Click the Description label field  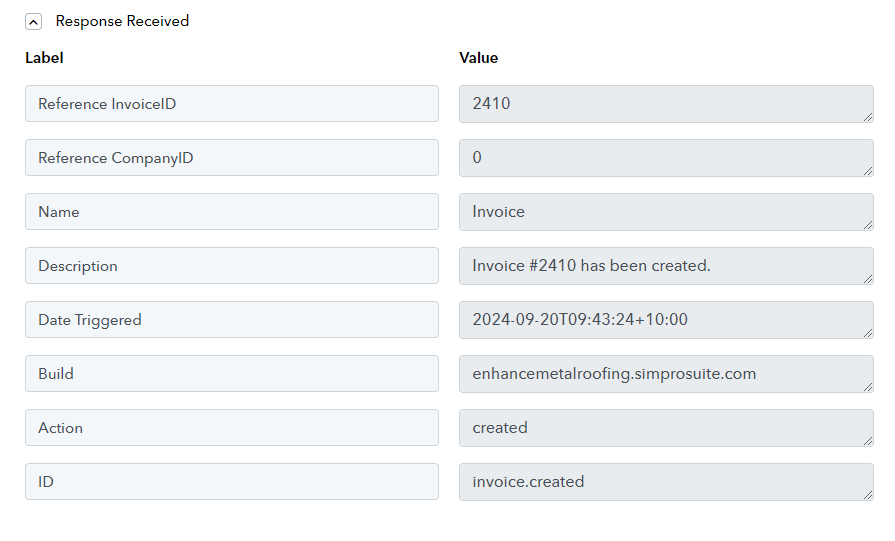pyautogui.click(x=232, y=265)
